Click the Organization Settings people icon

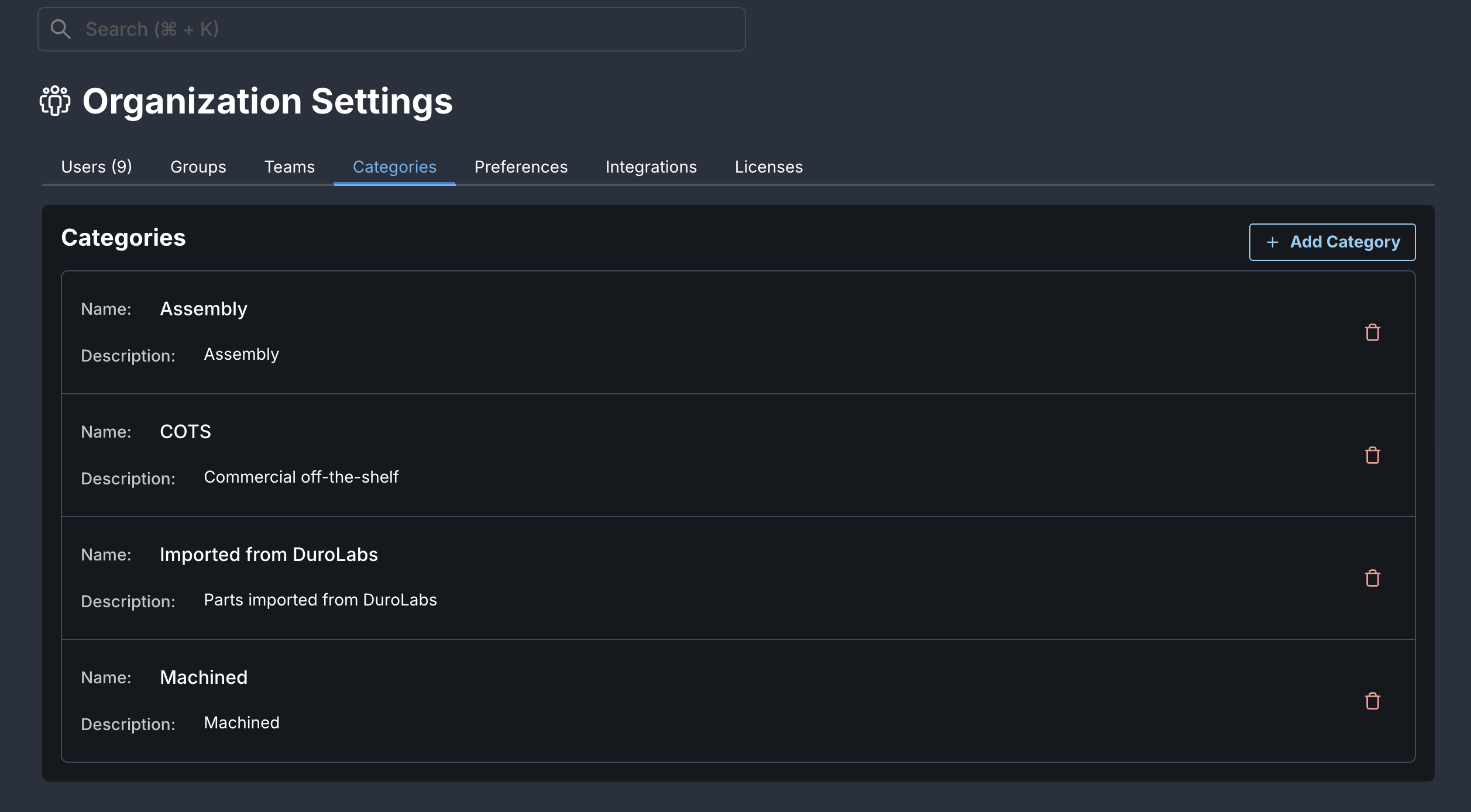(55, 101)
